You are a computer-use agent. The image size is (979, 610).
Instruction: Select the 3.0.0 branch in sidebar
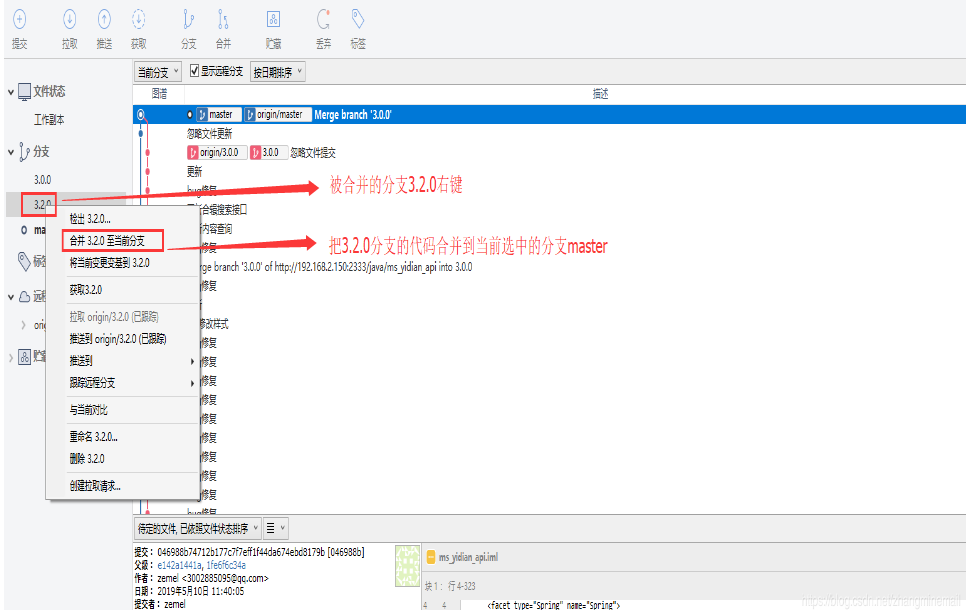click(43, 179)
